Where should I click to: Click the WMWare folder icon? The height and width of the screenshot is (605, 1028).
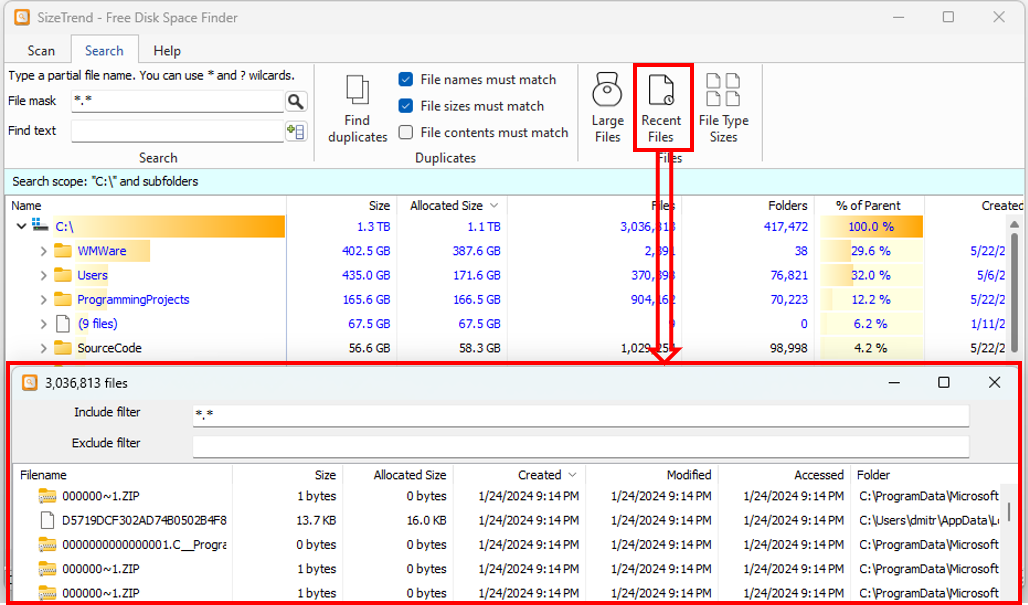pyautogui.click(x=63, y=250)
